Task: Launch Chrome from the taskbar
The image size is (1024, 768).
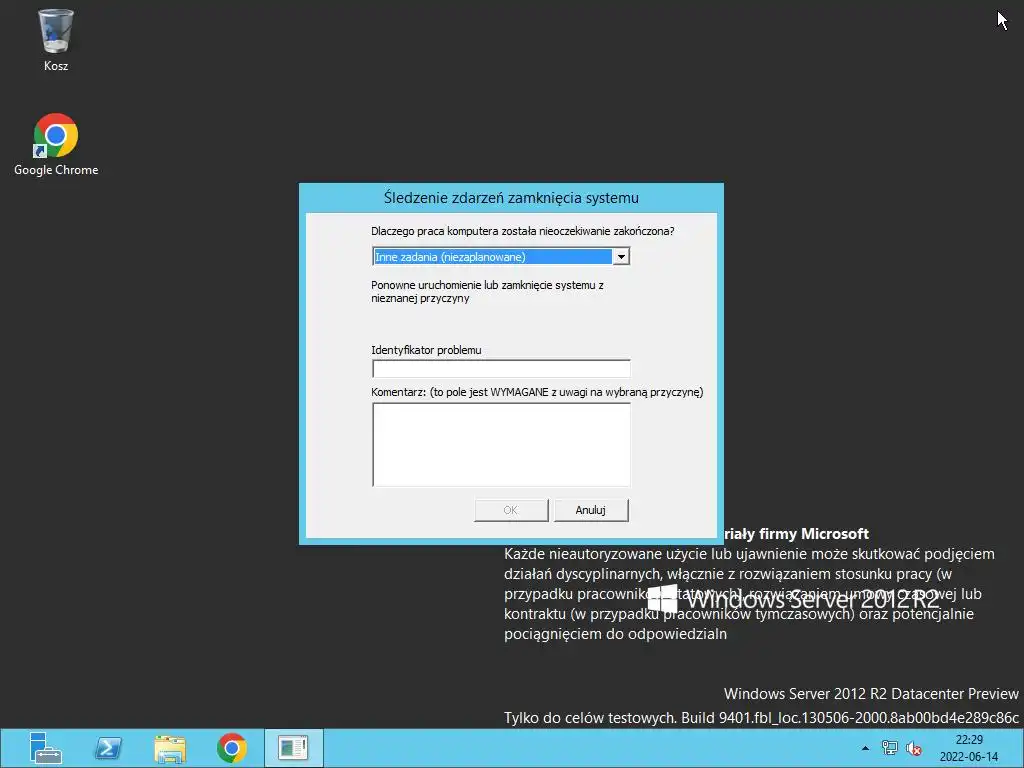Action: [232, 748]
